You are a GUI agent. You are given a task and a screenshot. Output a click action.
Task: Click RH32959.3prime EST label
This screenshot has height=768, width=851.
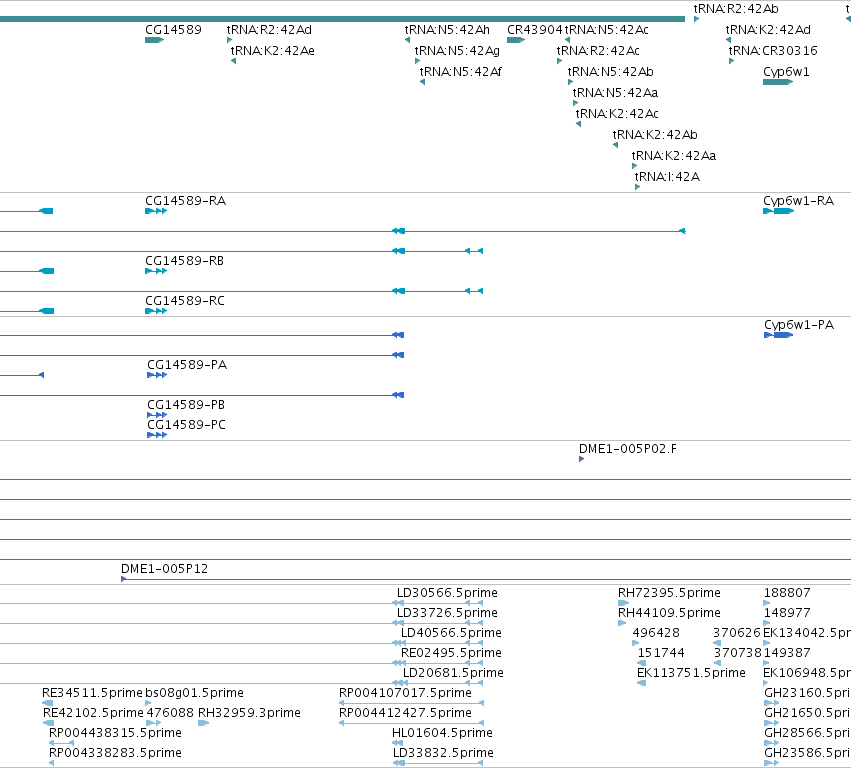[249, 713]
